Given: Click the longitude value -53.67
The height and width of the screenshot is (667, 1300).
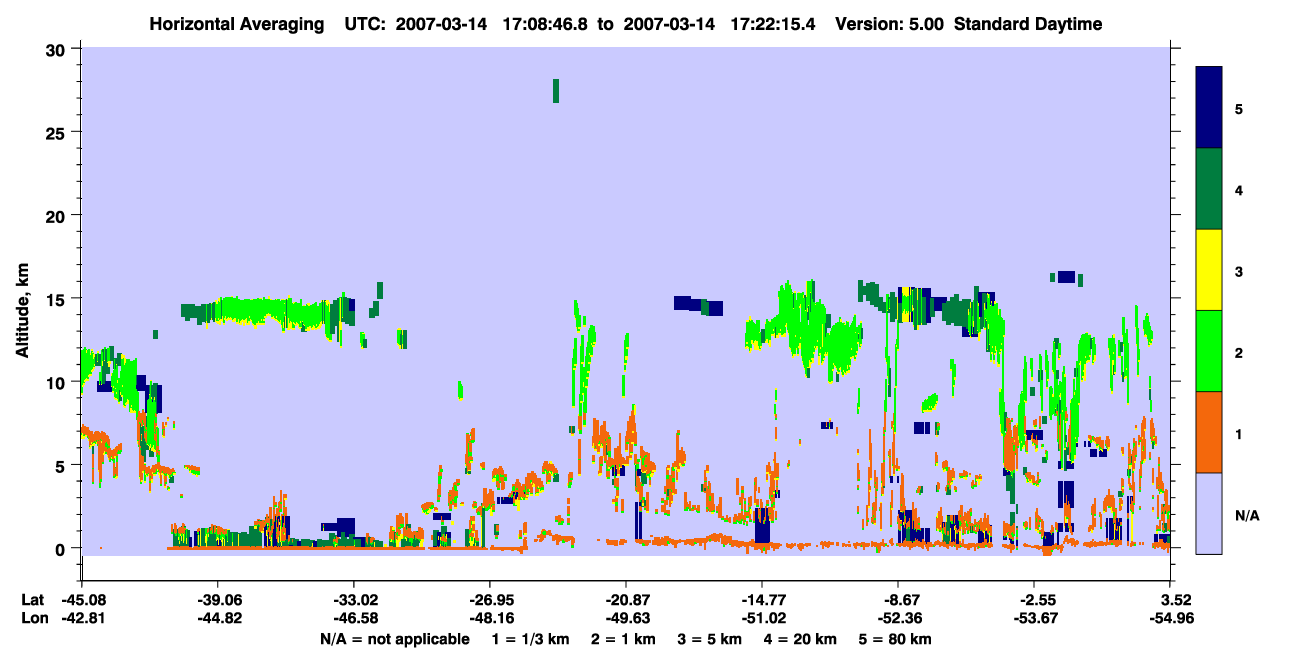Looking at the screenshot, I should pos(1034,619).
